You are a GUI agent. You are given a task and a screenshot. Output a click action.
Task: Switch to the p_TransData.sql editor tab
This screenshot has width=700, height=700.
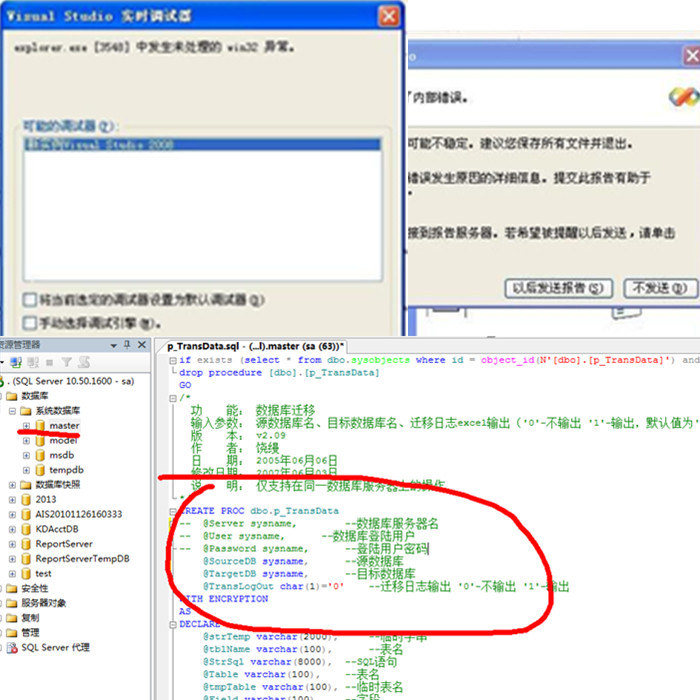(255, 346)
